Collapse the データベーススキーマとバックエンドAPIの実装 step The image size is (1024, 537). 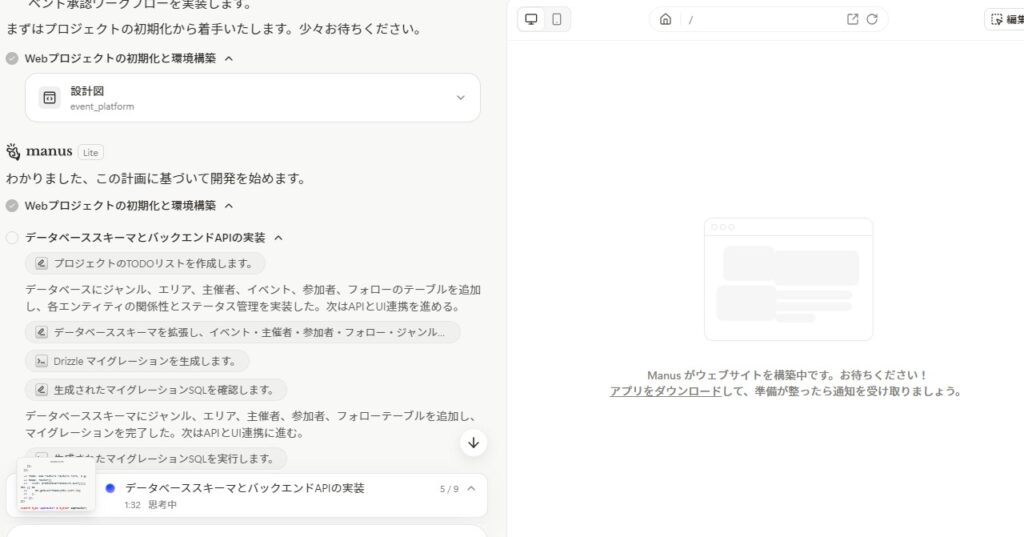pos(279,238)
